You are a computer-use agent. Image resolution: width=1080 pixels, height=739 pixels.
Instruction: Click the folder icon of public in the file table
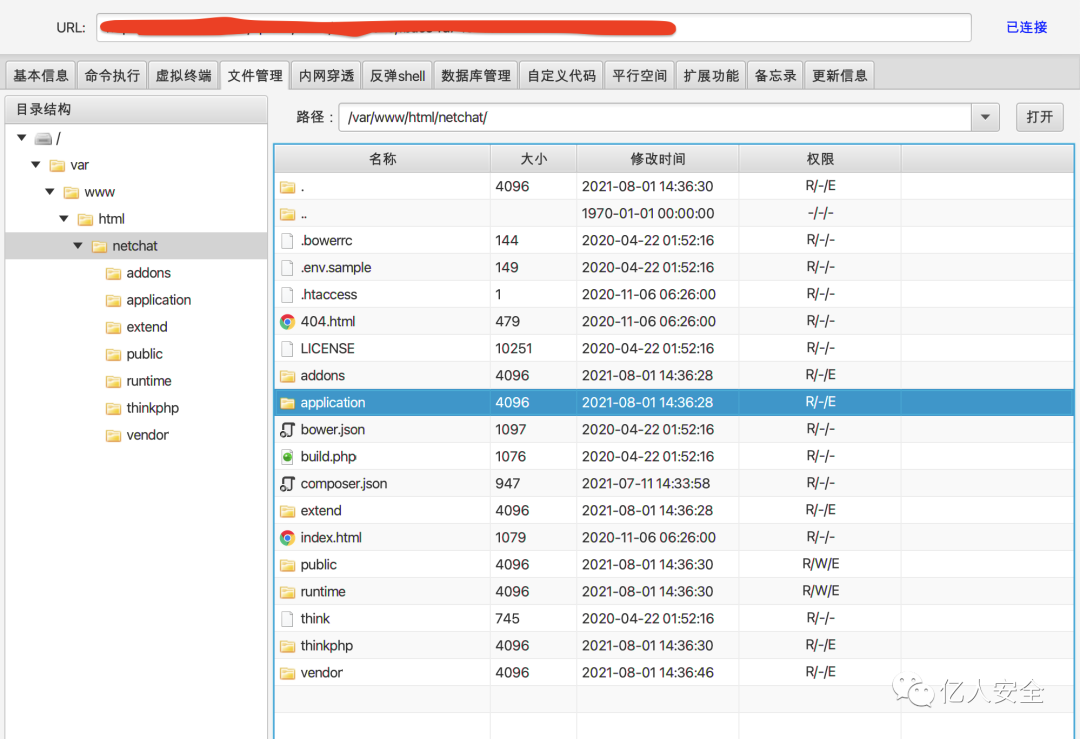pyautogui.click(x=287, y=565)
